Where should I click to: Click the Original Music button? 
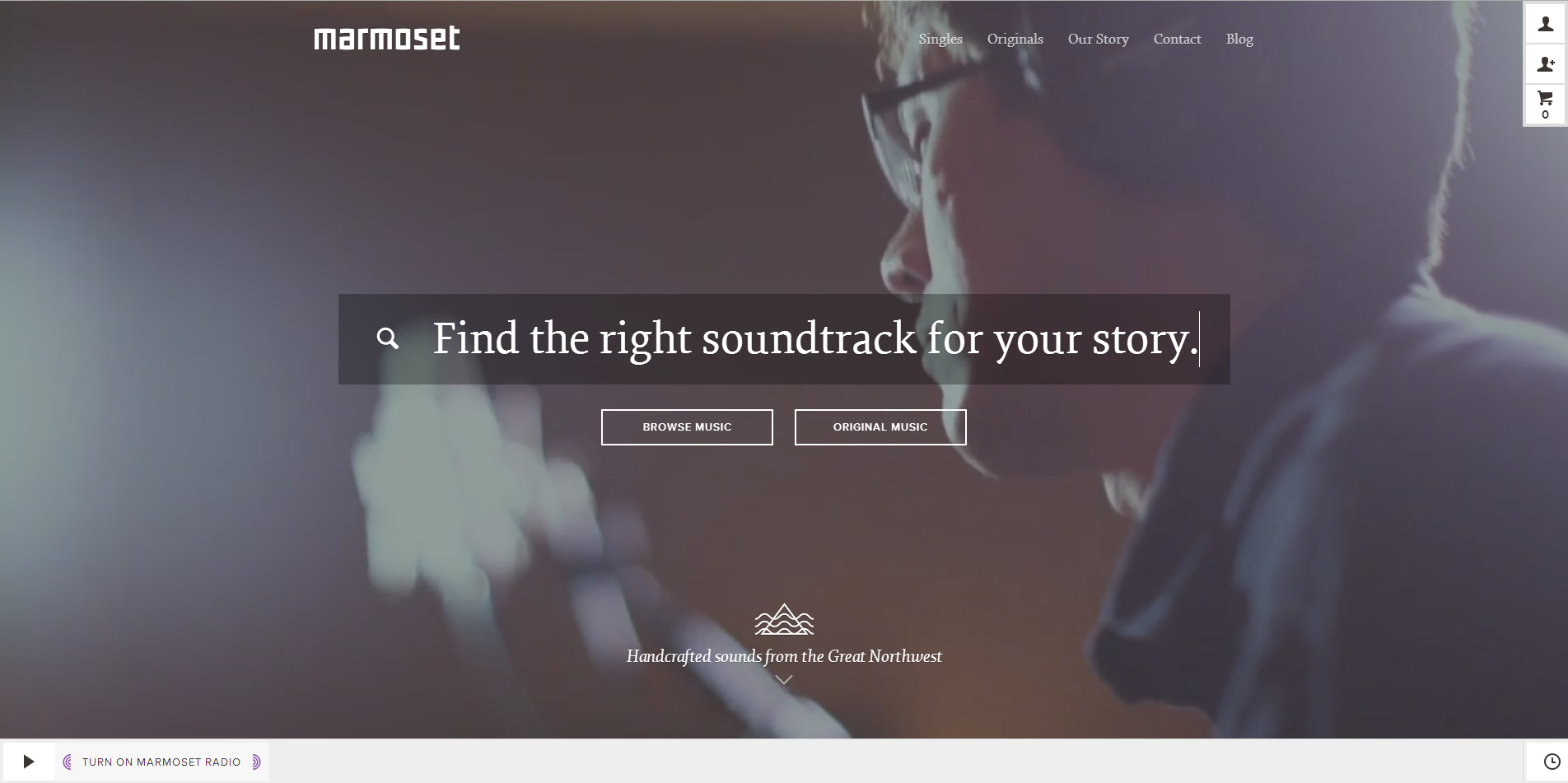(x=880, y=427)
